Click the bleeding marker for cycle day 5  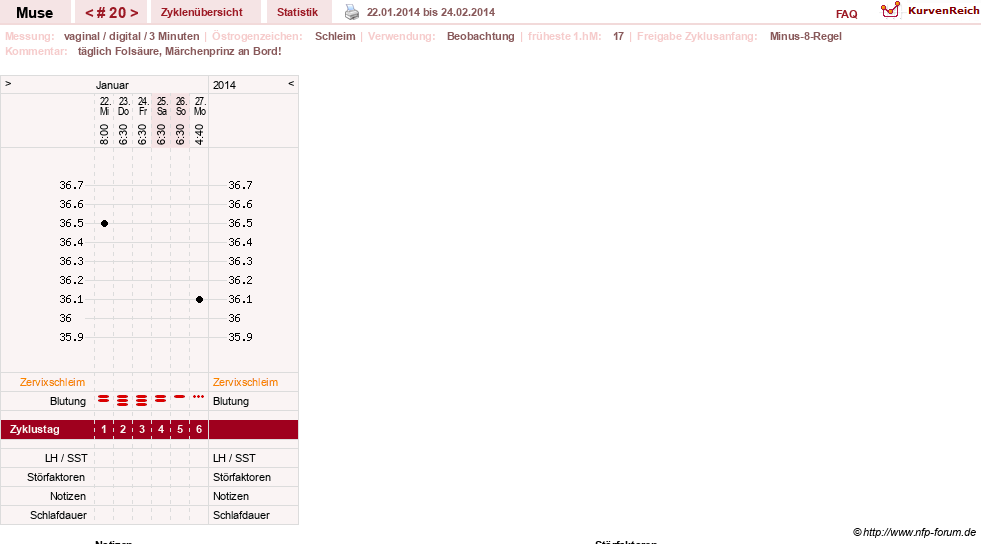[x=180, y=396]
